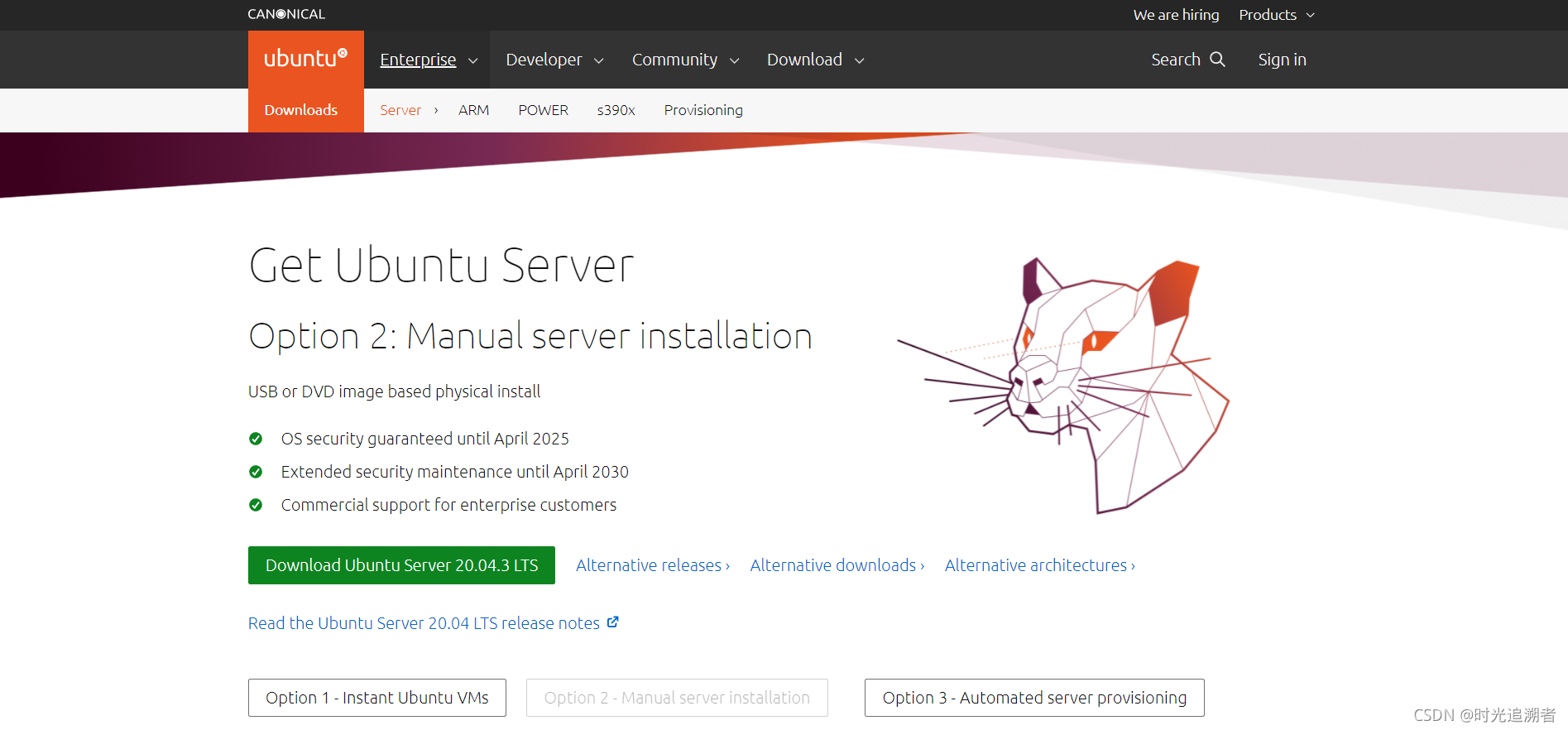Go to the Server sub-navigation link
The height and width of the screenshot is (730, 1568).
click(400, 110)
